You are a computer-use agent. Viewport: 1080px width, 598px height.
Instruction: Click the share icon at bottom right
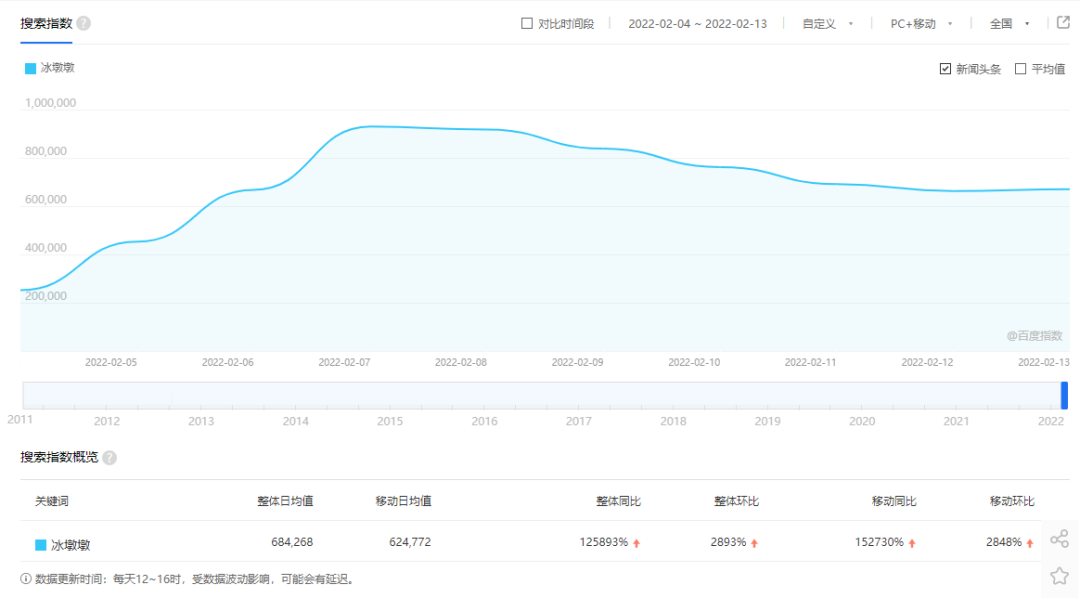tap(1059, 540)
